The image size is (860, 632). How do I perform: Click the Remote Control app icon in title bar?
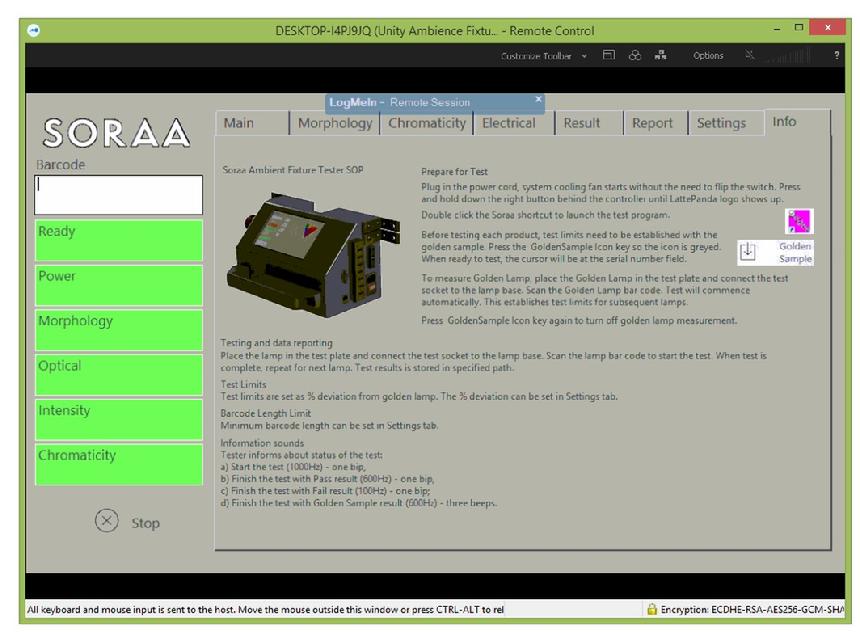pyautogui.click(x=33, y=30)
